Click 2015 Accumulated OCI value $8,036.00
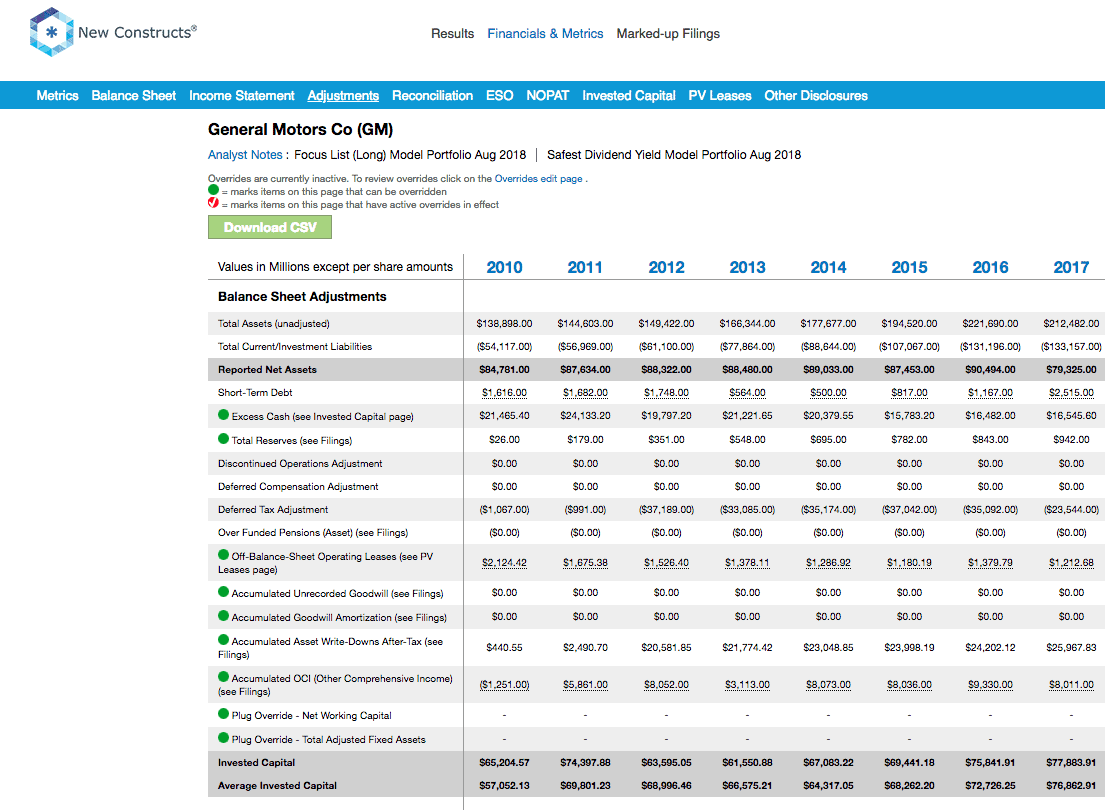 click(x=909, y=685)
